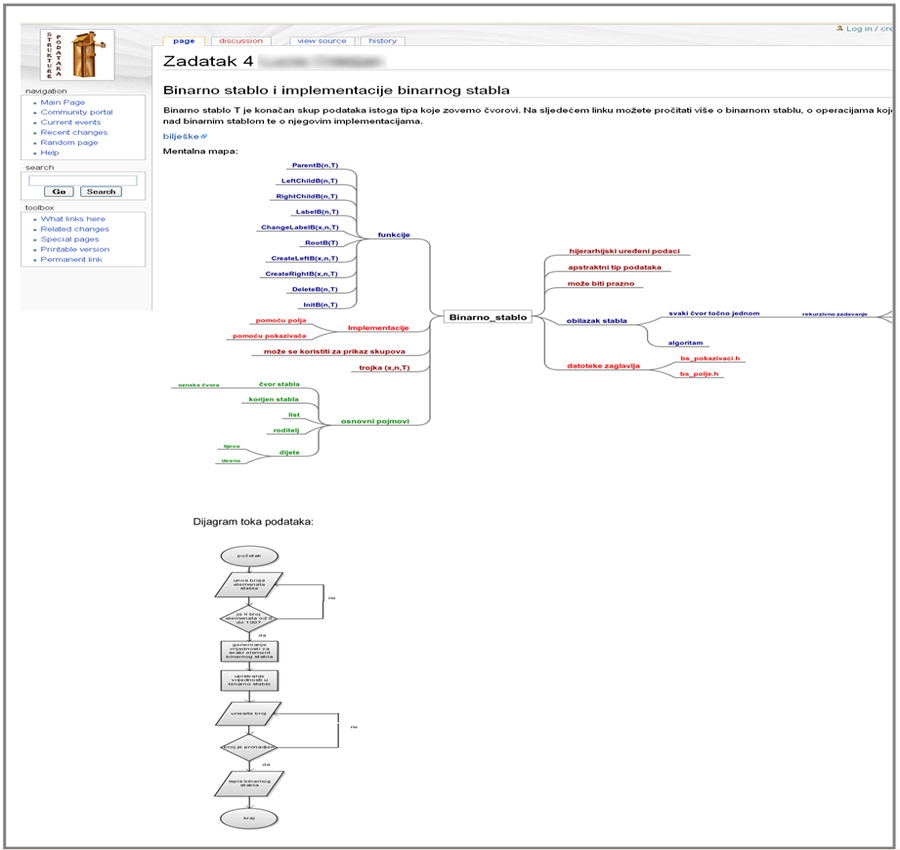
Task: Open Recent changes link
Action: [74, 132]
